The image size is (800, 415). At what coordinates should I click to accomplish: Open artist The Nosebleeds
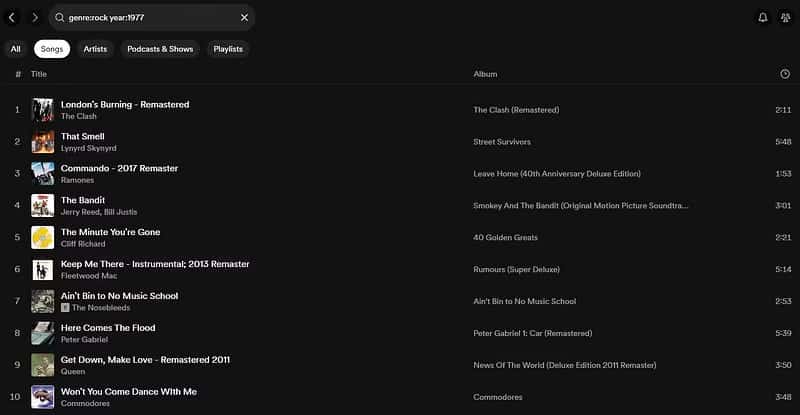101,308
